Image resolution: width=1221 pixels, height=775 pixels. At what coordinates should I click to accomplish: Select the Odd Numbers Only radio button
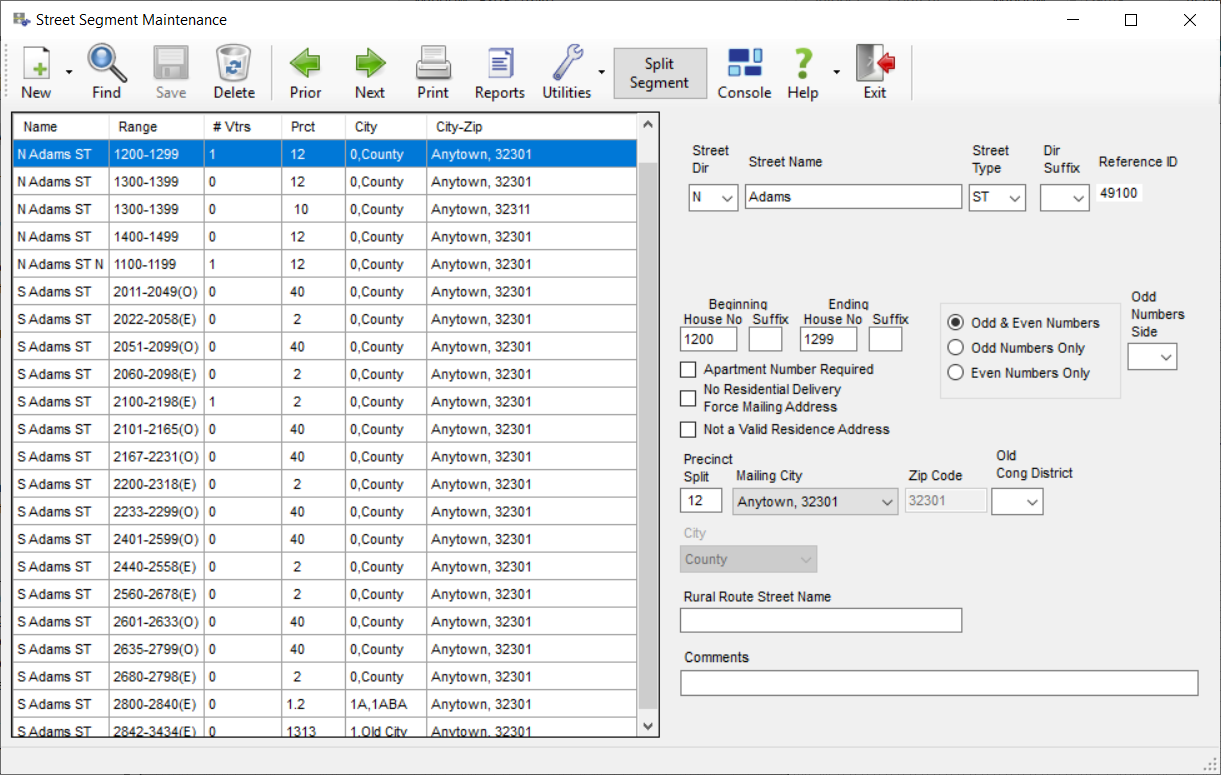pyautogui.click(x=956, y=348)
